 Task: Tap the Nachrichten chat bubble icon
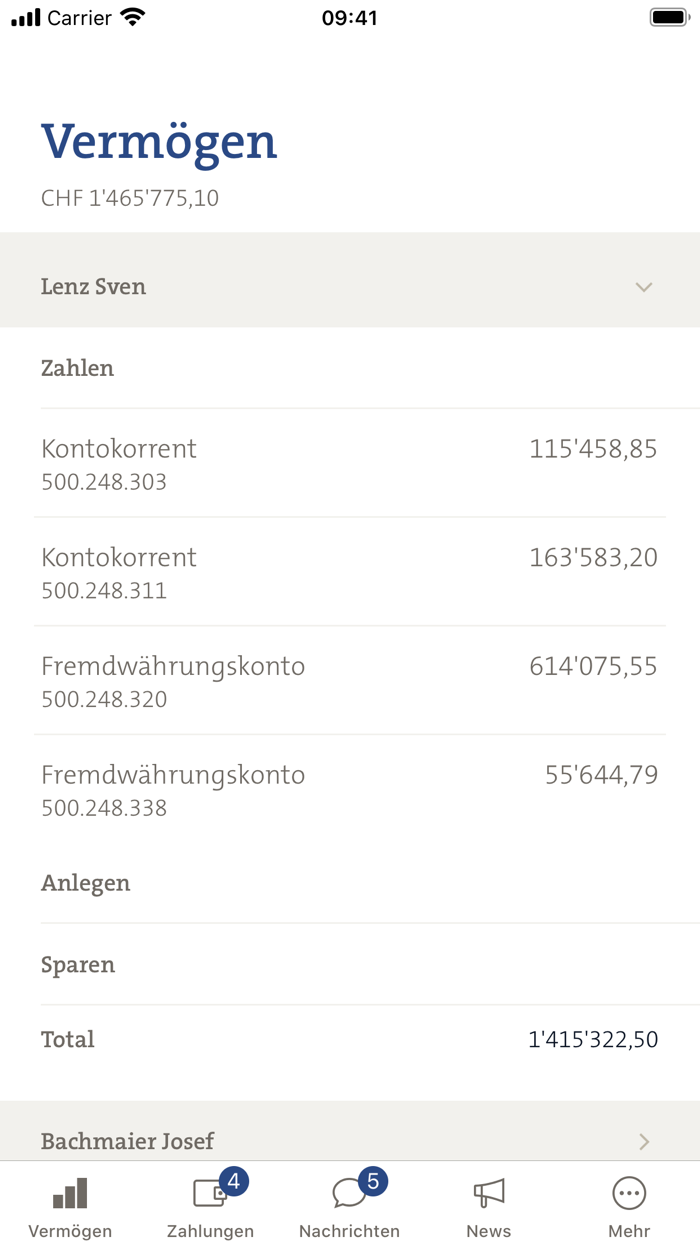coord(349,1194)
